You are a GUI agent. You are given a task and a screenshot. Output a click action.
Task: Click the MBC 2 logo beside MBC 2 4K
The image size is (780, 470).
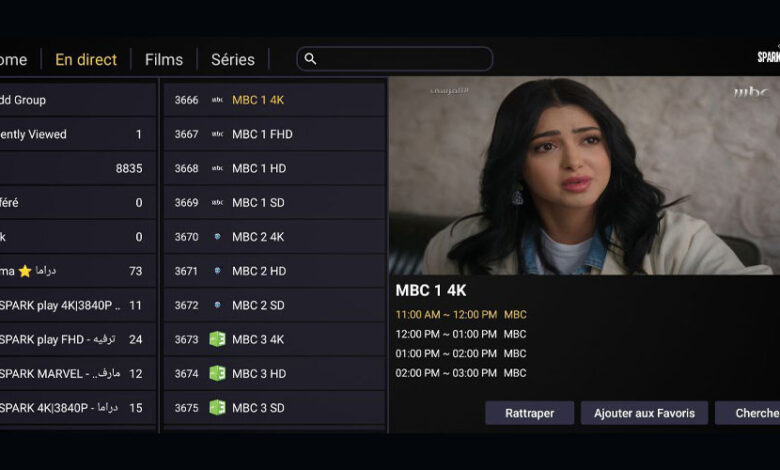click(x=217, y=237)
